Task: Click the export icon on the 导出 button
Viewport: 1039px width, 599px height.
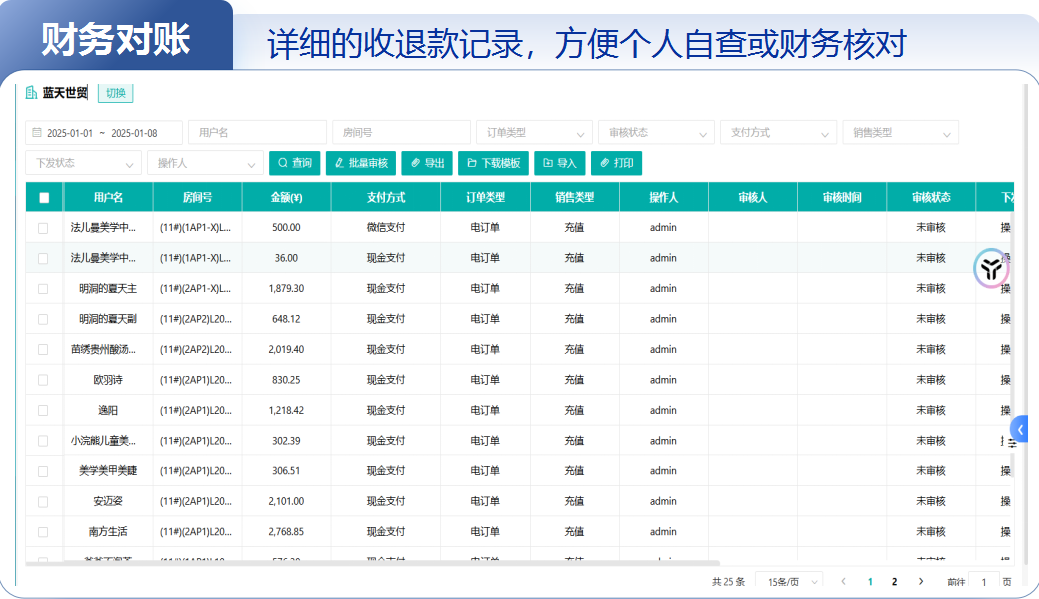Action: point(414,163)
